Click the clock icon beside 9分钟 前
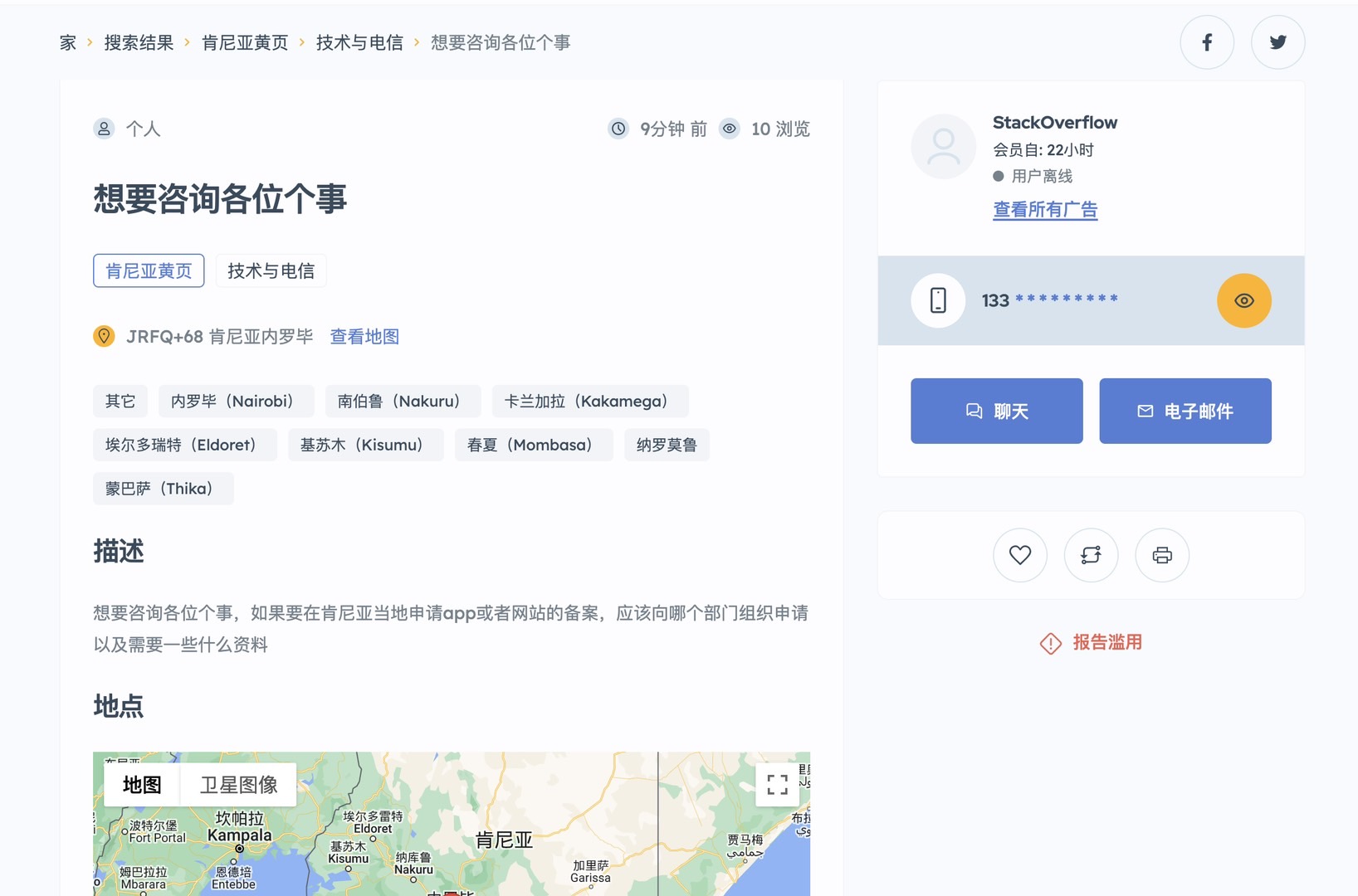This screenshot has height=896, width=1358. (x=618, y=129)
